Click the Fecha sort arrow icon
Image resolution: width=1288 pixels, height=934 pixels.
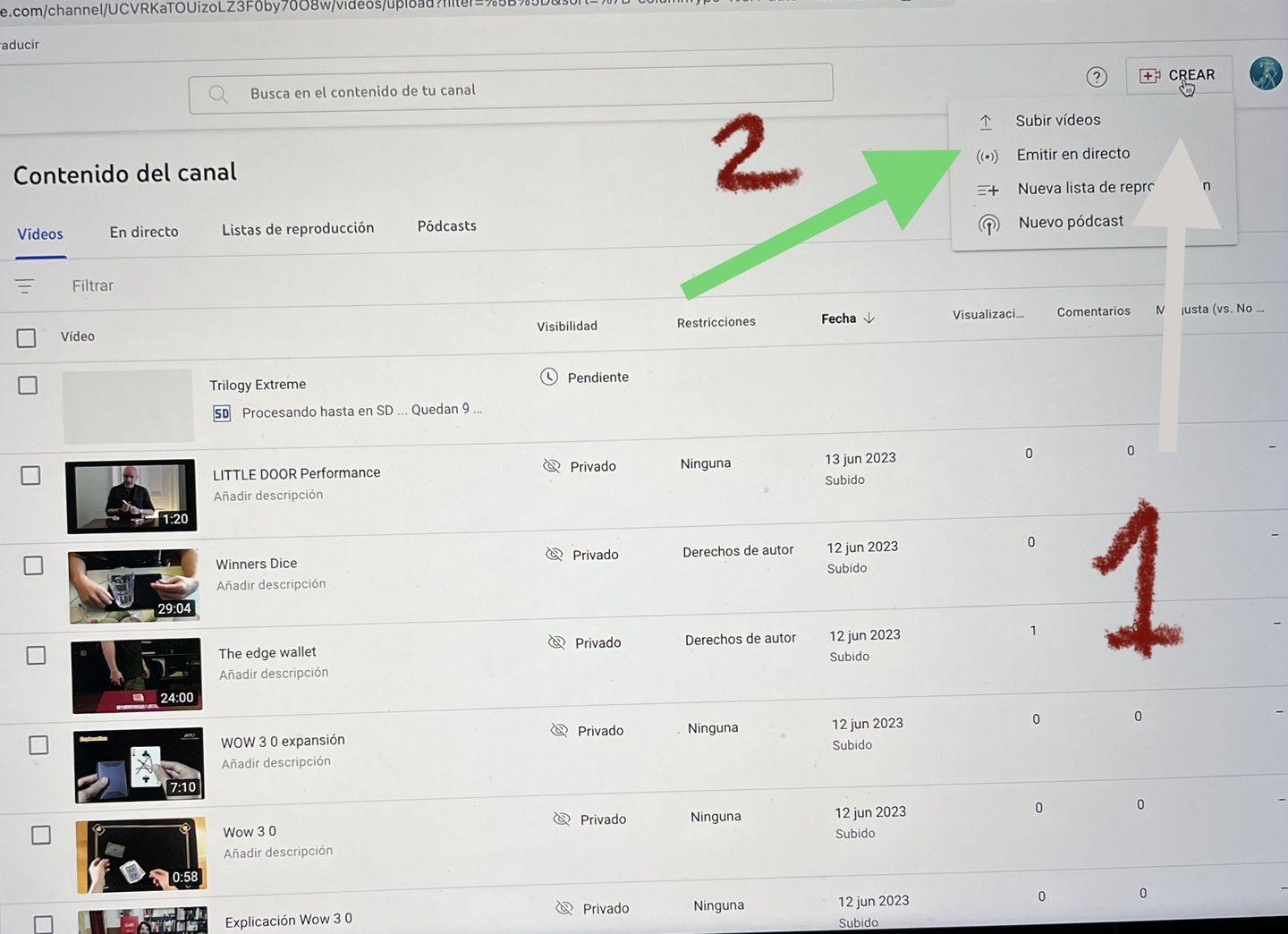(869, 318)
